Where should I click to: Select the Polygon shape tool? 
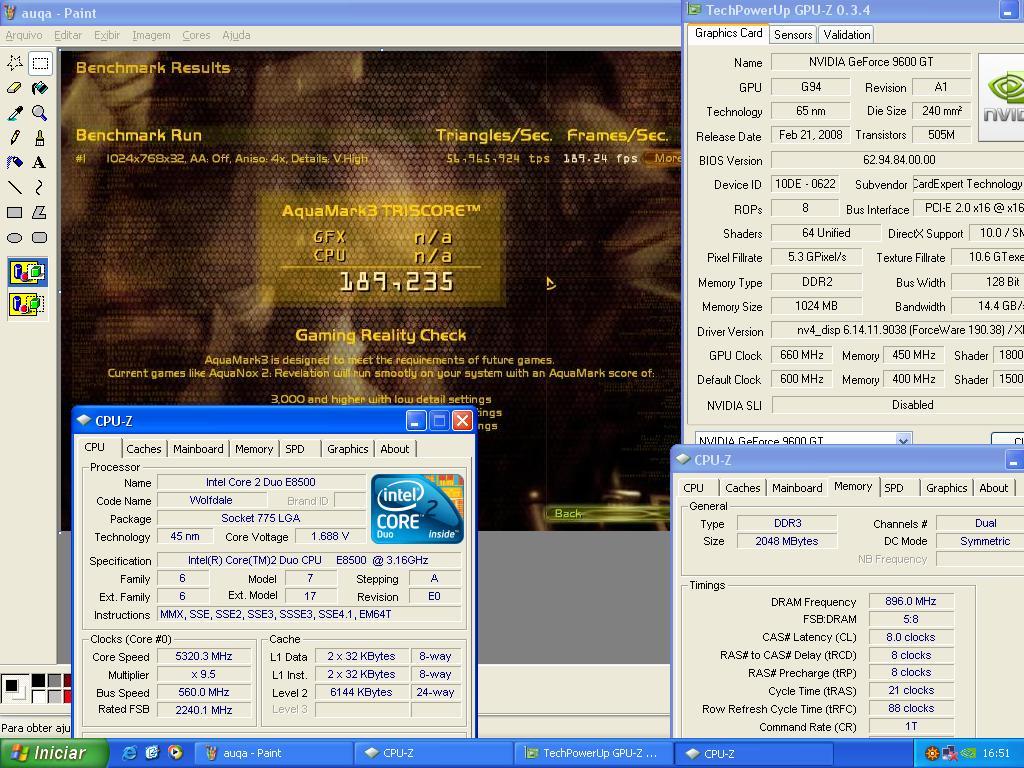tap(40, 213)
